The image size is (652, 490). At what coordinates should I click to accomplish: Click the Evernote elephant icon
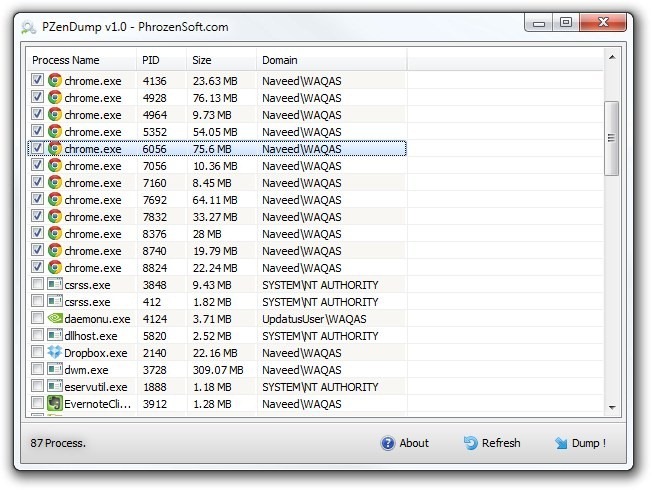pos(55,403)
